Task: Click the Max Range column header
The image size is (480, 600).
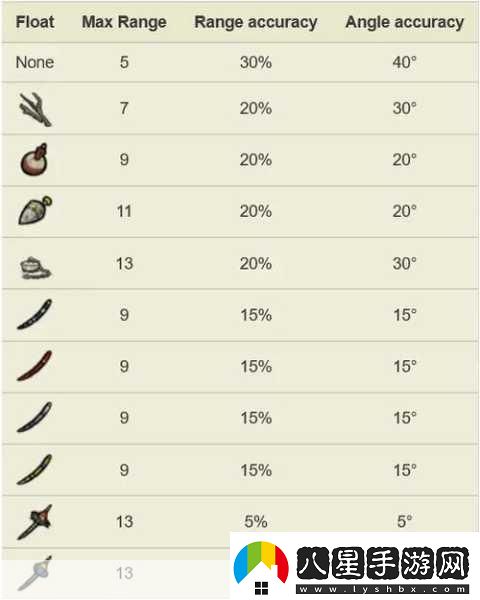Action: click(124, 22)
